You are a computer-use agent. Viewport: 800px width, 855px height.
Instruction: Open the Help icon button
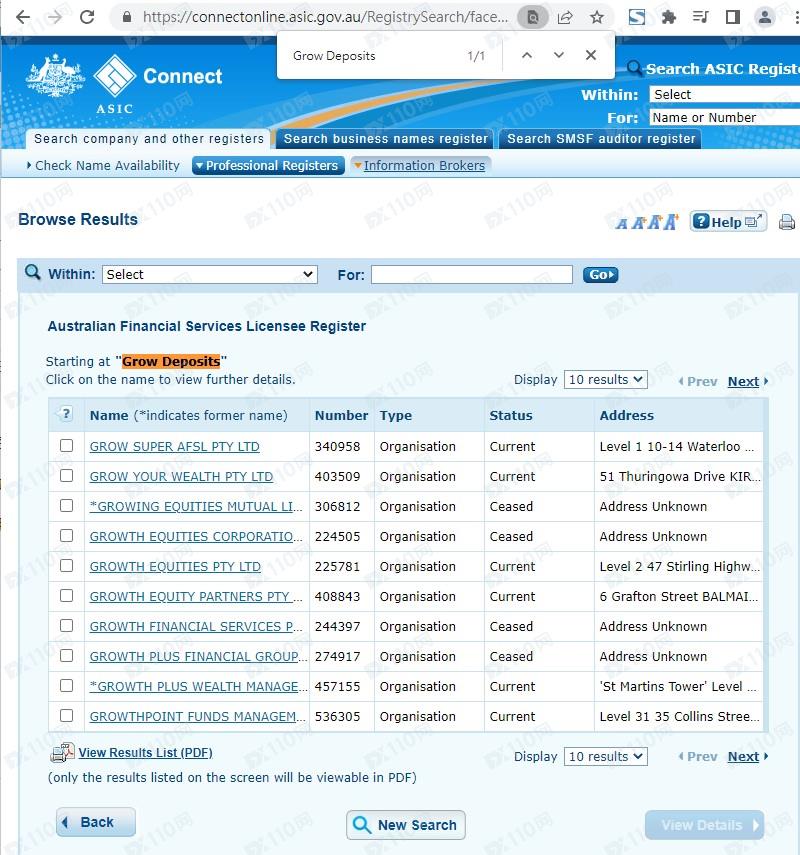pos(727,222)
